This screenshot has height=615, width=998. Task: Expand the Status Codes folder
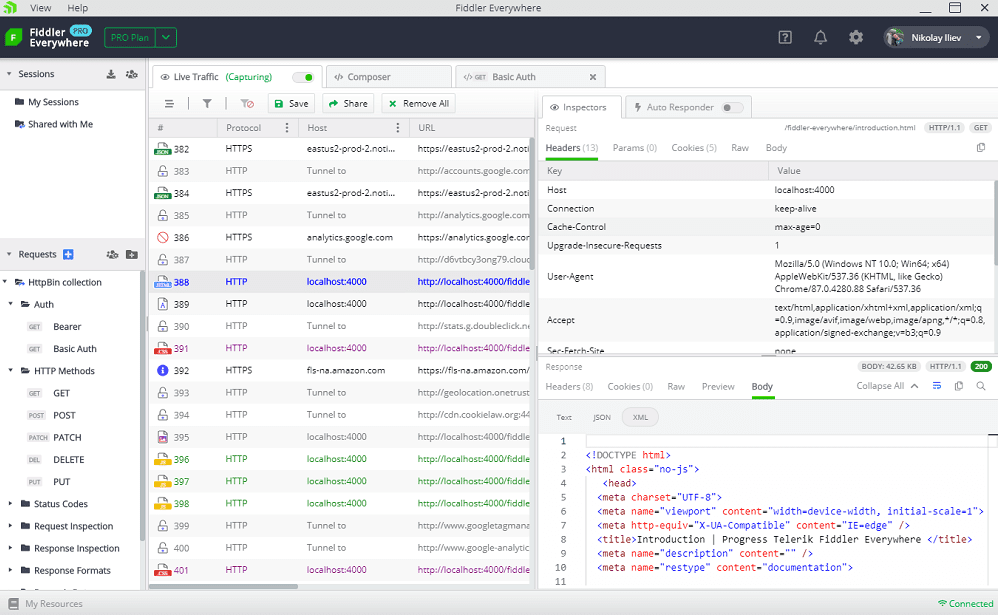10,504
